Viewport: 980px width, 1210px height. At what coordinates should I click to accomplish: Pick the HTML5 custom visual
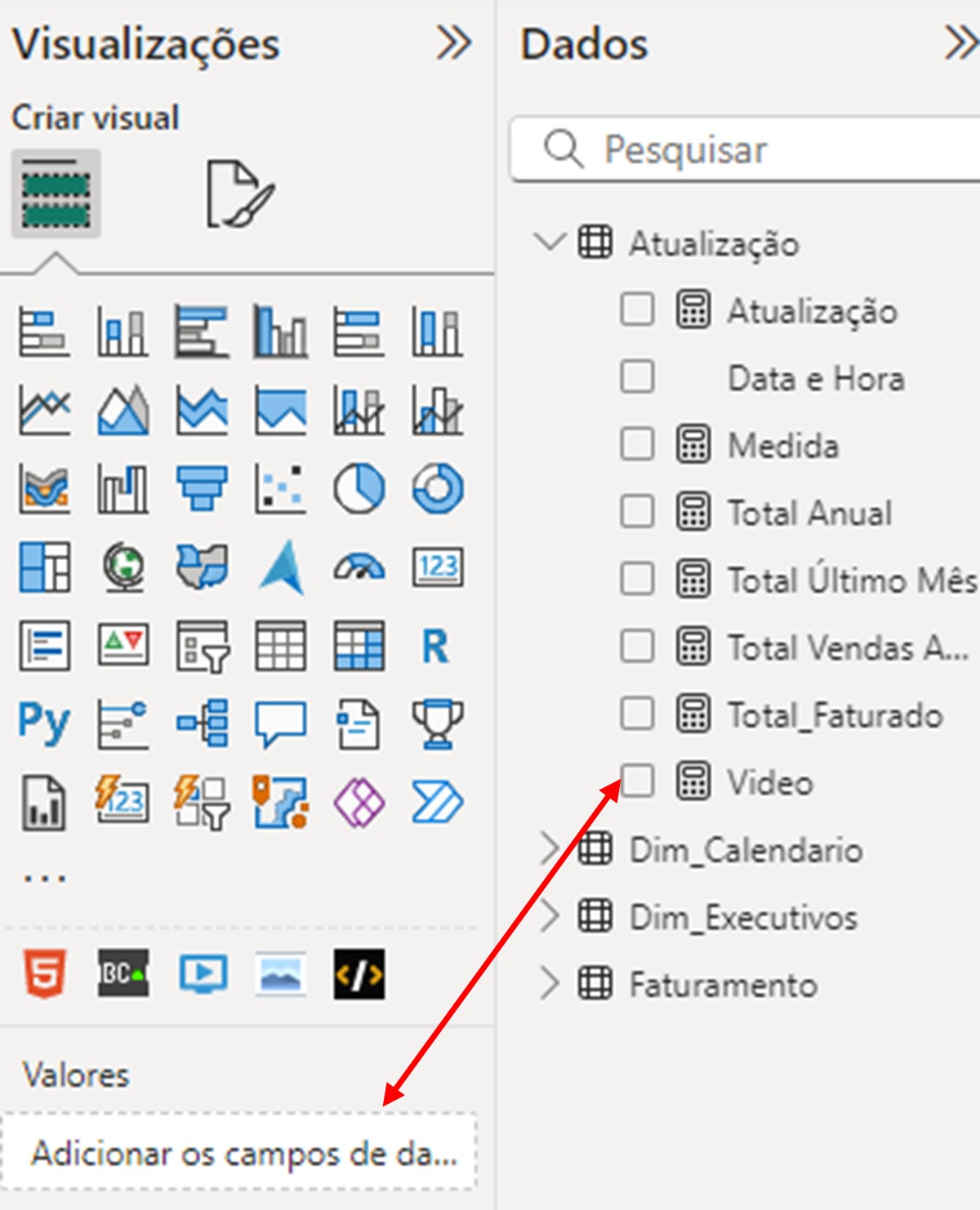pos(44,973)
